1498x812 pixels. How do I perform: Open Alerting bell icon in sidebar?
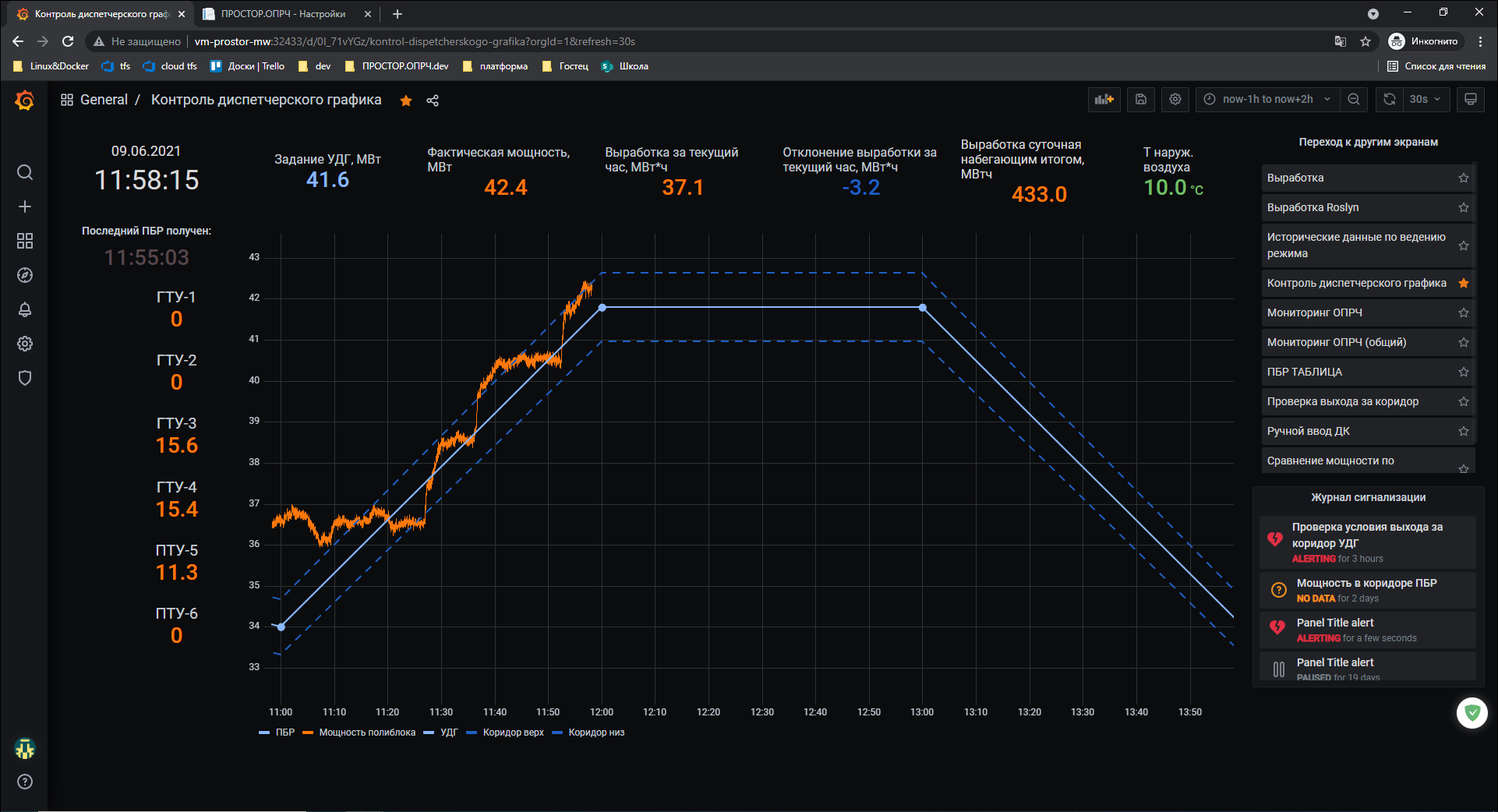pyautogui.click(x=25, y=309)
